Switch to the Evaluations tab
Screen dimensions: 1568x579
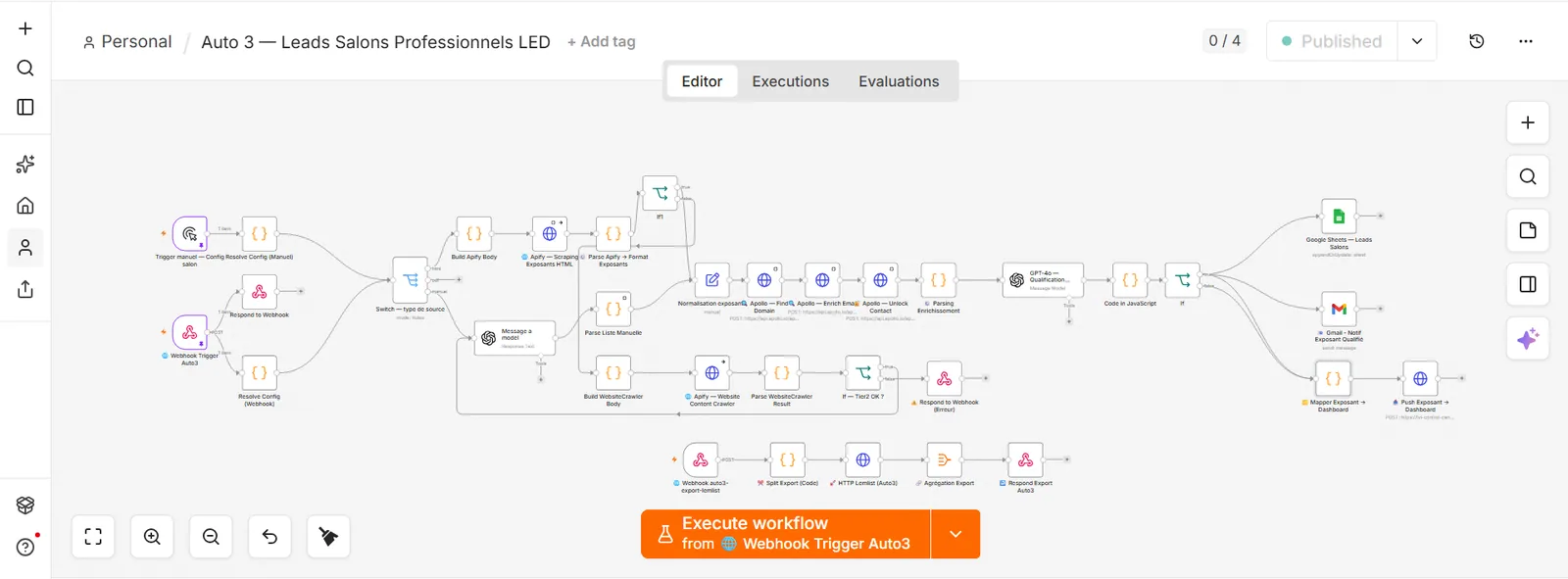click(899, 81)
